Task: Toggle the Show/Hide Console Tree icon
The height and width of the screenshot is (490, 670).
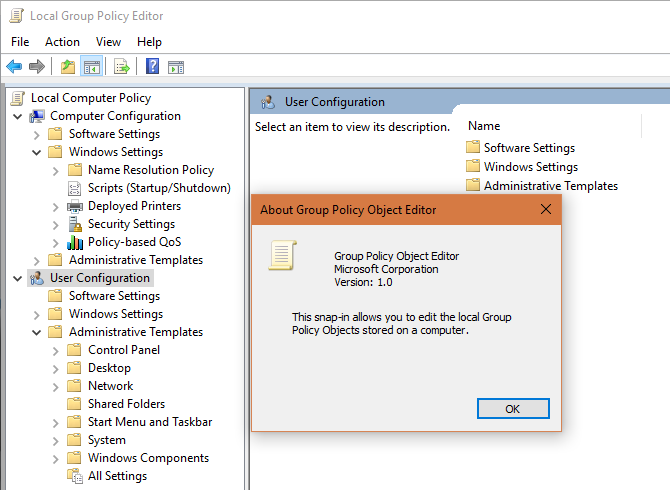Action: coord(91,67)
